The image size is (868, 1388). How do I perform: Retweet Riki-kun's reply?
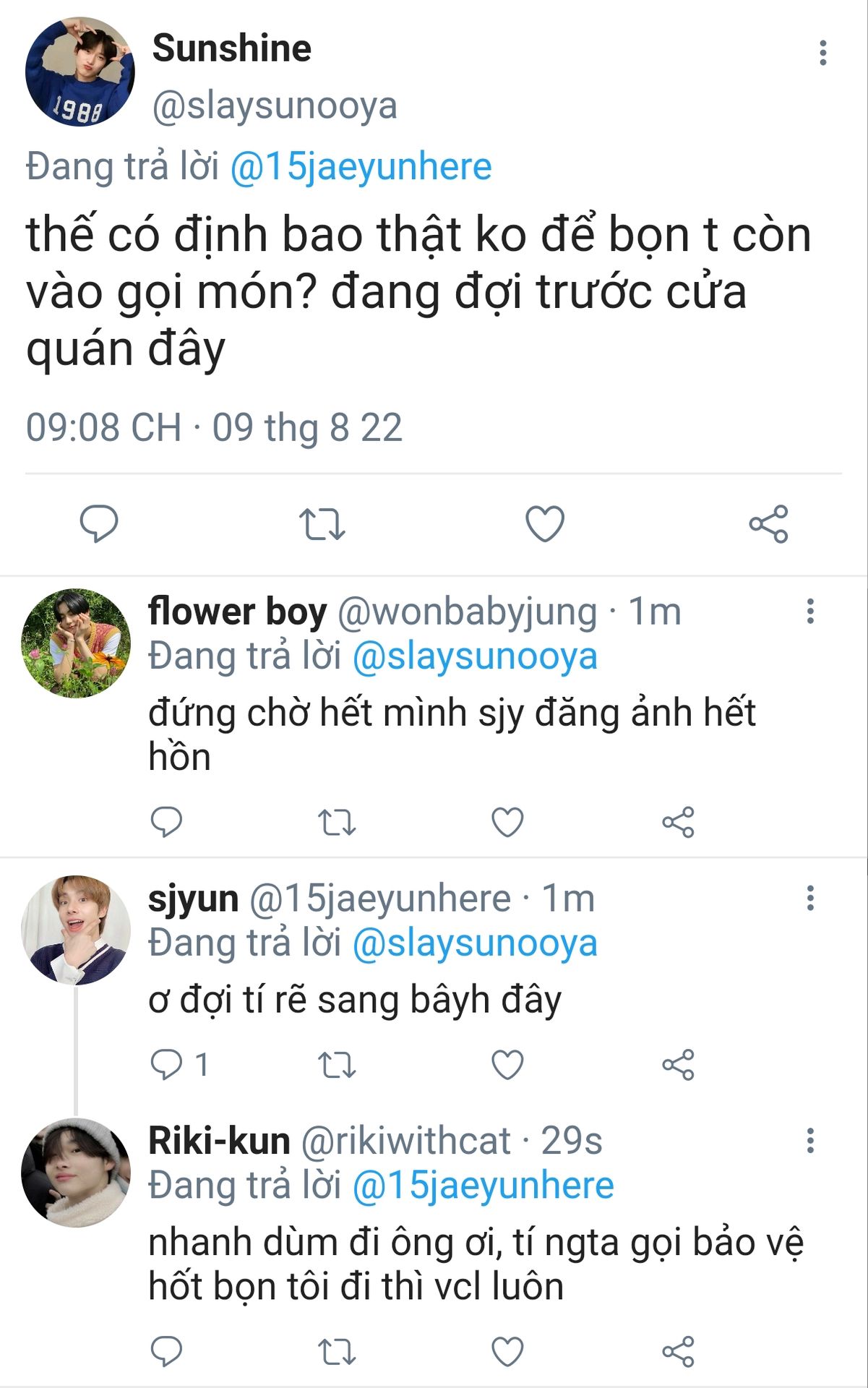(337, 1351)
